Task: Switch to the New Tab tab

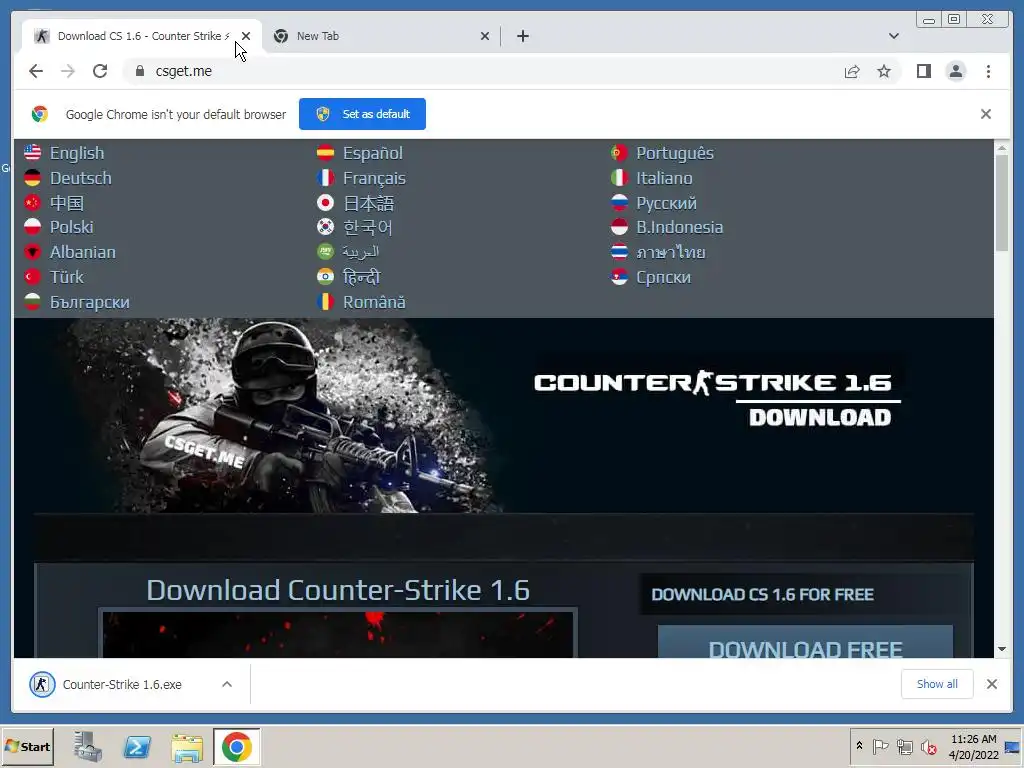Action: coord(381,36)
